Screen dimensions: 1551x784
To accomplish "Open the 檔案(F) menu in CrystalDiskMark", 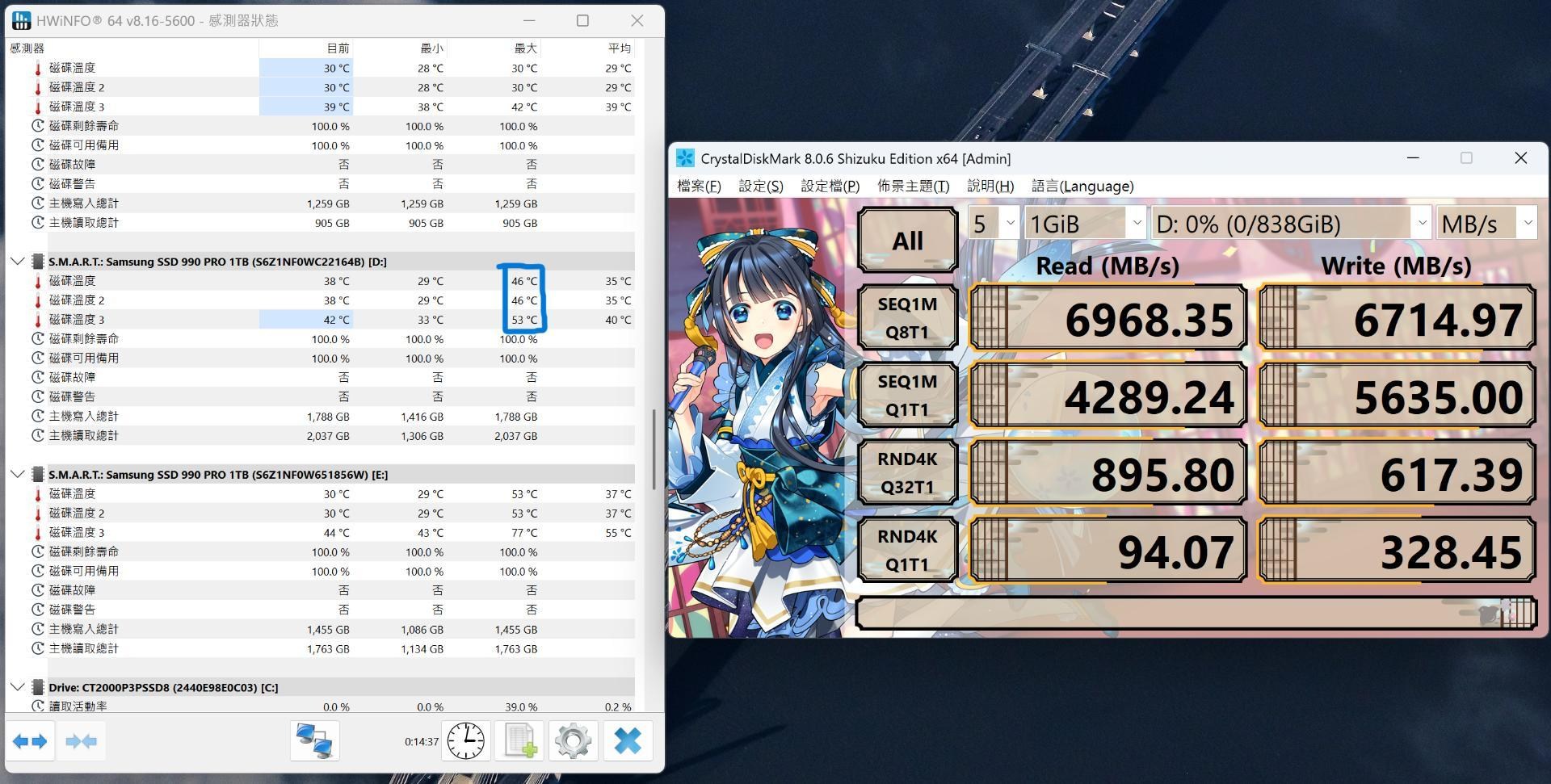I will point(699,186).
